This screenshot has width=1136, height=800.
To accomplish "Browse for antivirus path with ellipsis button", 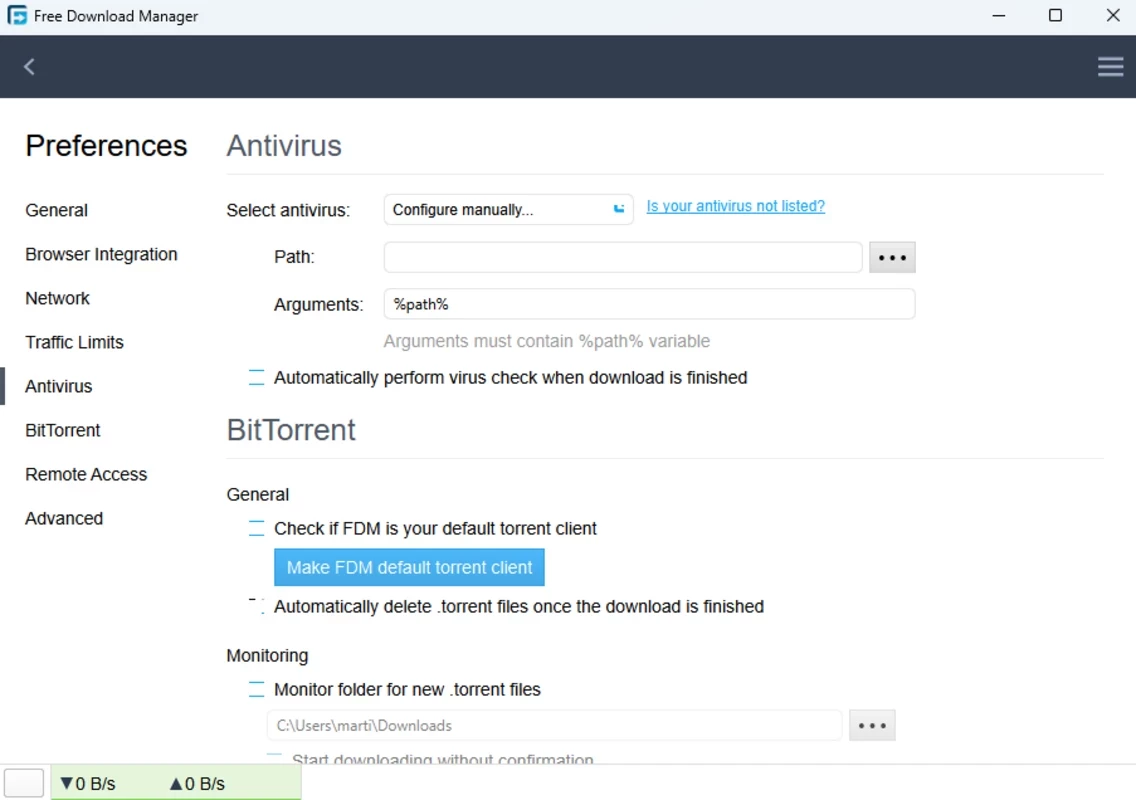I will tap(892, 257).
